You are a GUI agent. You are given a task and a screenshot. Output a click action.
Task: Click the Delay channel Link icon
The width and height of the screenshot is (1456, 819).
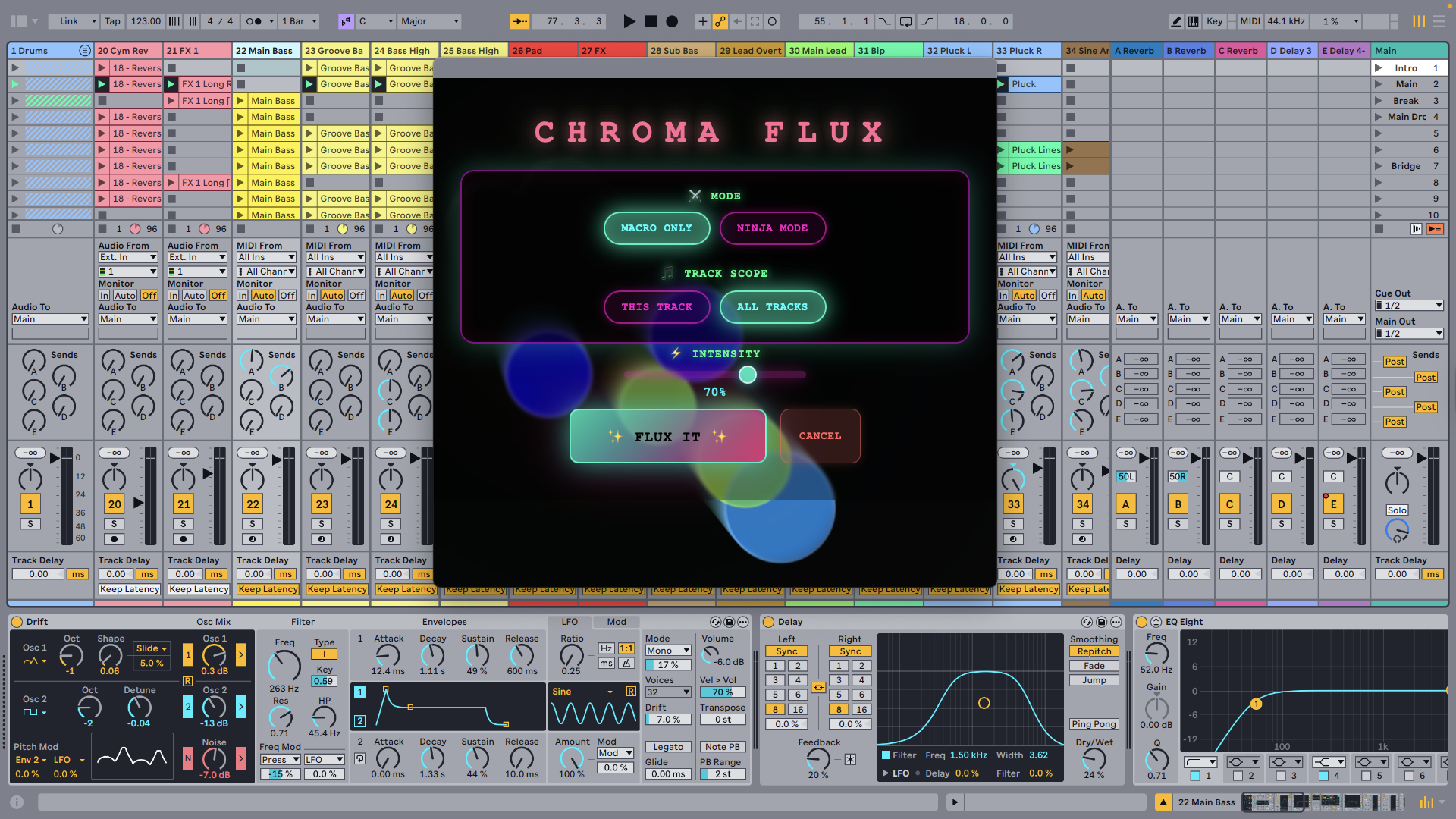pyautogui.click(x=818, y=688)
